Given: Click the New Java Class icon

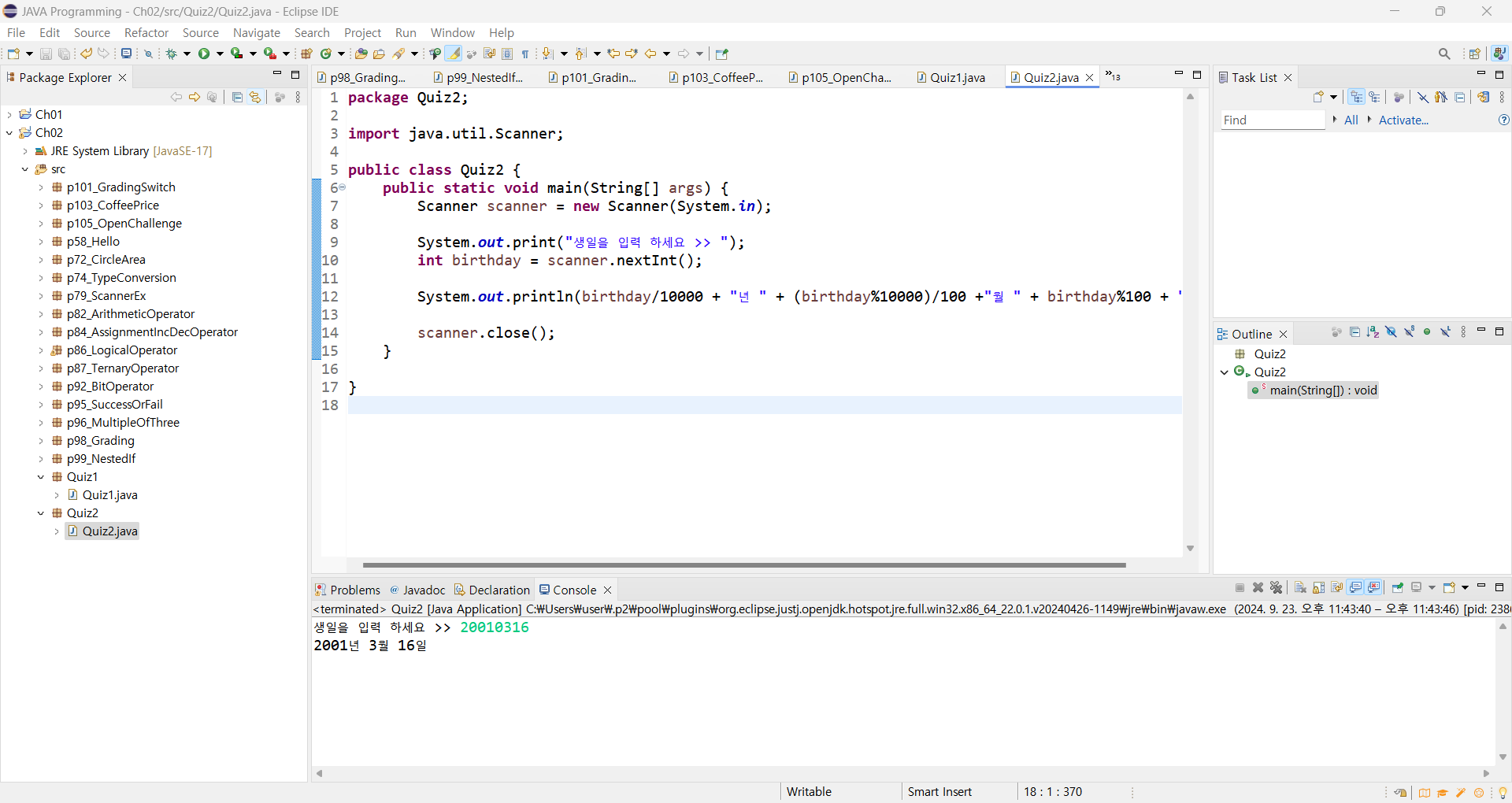Looking at the screenshot, I should (325, 54).
